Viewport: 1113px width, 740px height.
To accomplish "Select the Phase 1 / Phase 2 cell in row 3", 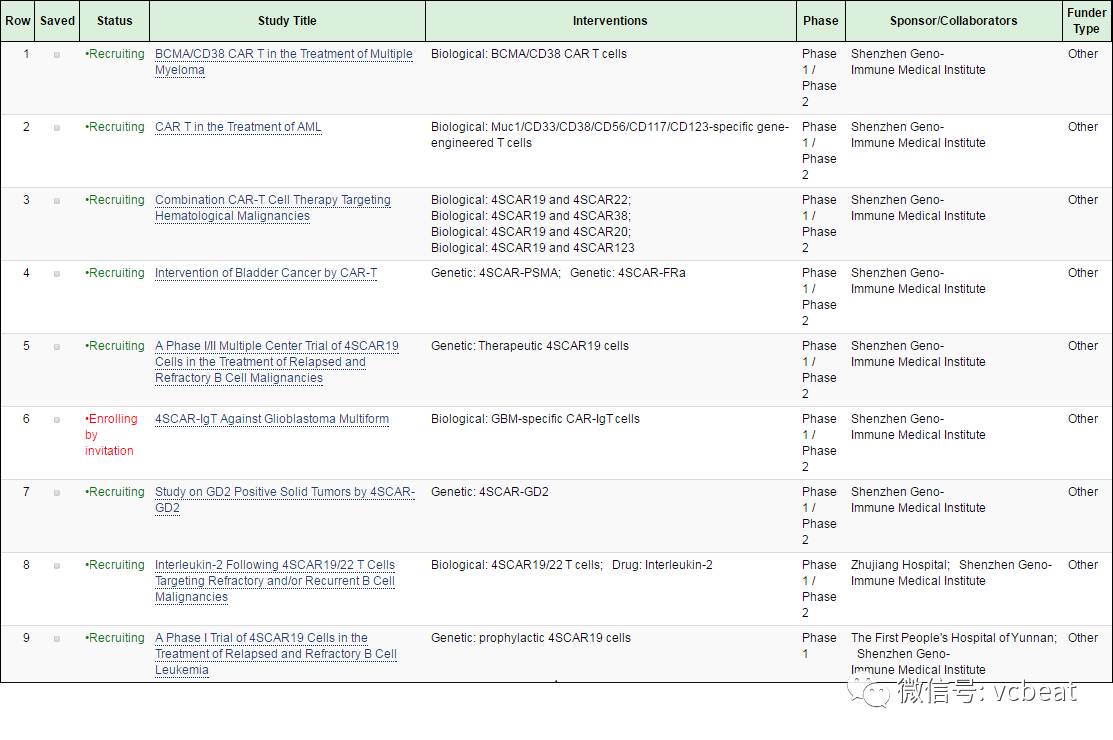I will point(819,224).
